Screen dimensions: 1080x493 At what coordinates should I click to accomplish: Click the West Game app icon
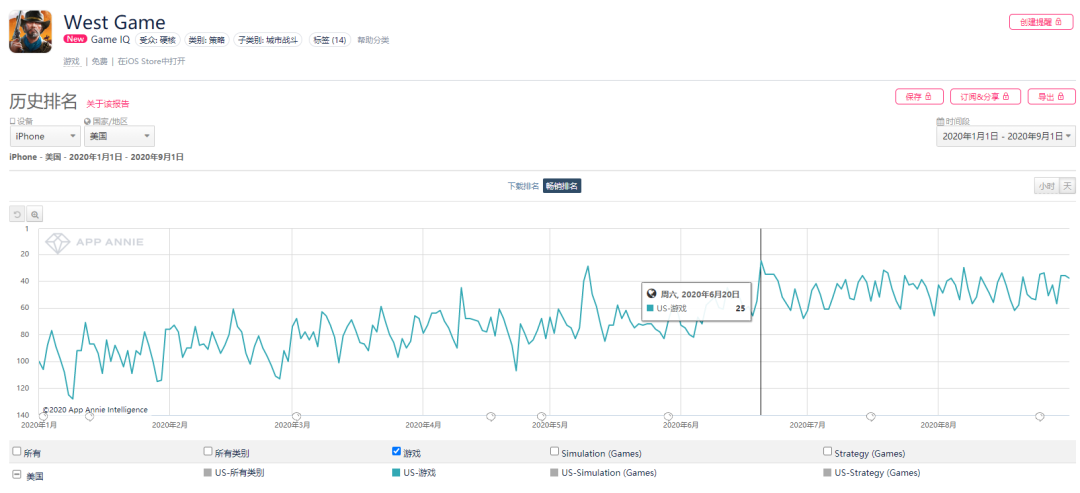[x=30, y=31]
